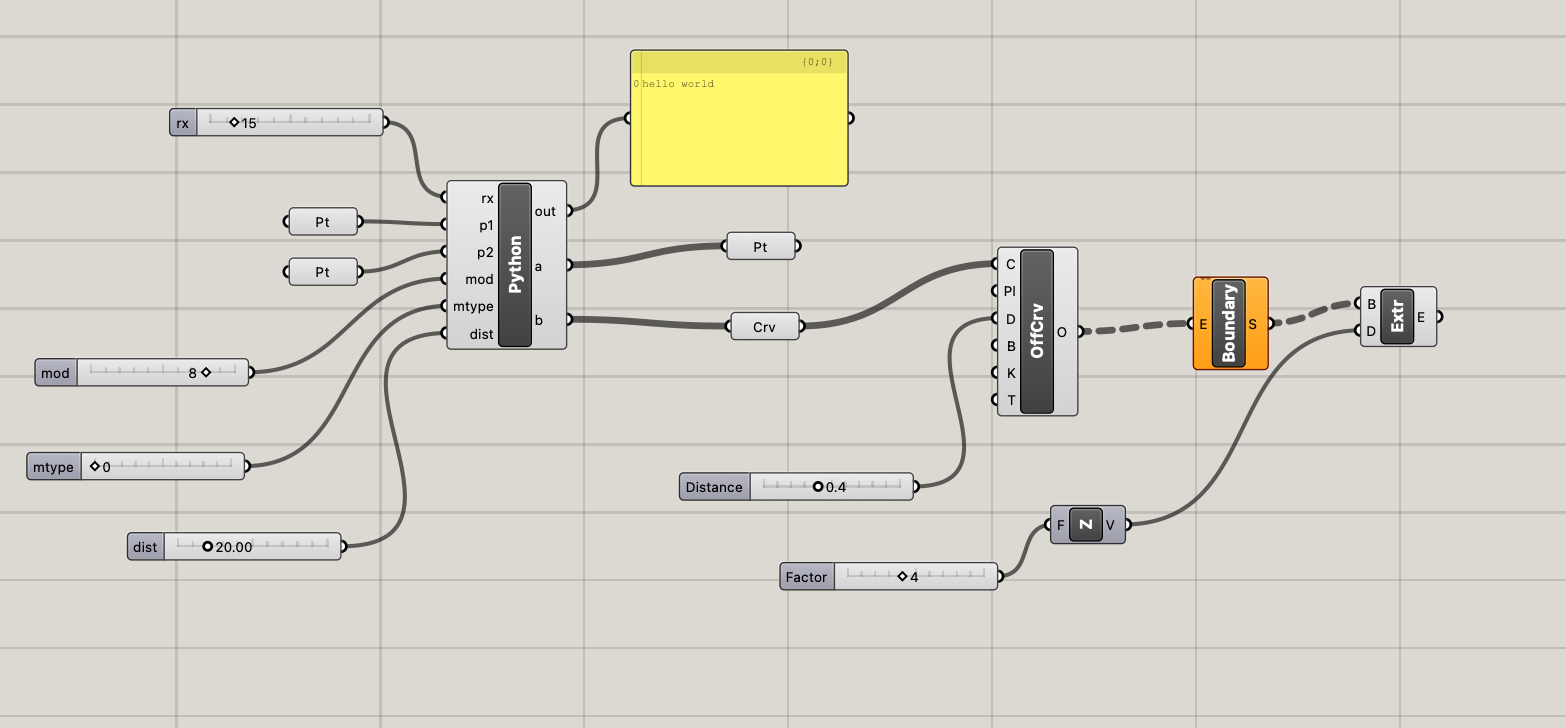Viewport: 1566px width, 728px height.
Task: Select the Pt parameter fed by output a
Action: point(760,246)
